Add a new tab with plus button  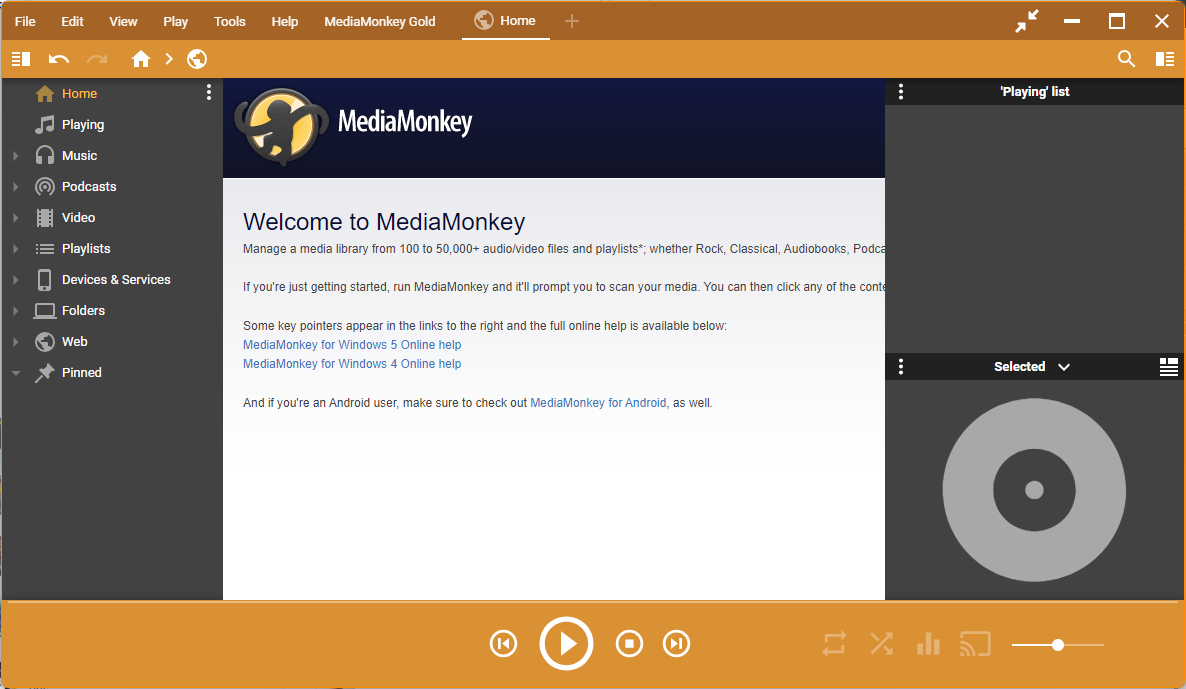(x=571, y=21)
